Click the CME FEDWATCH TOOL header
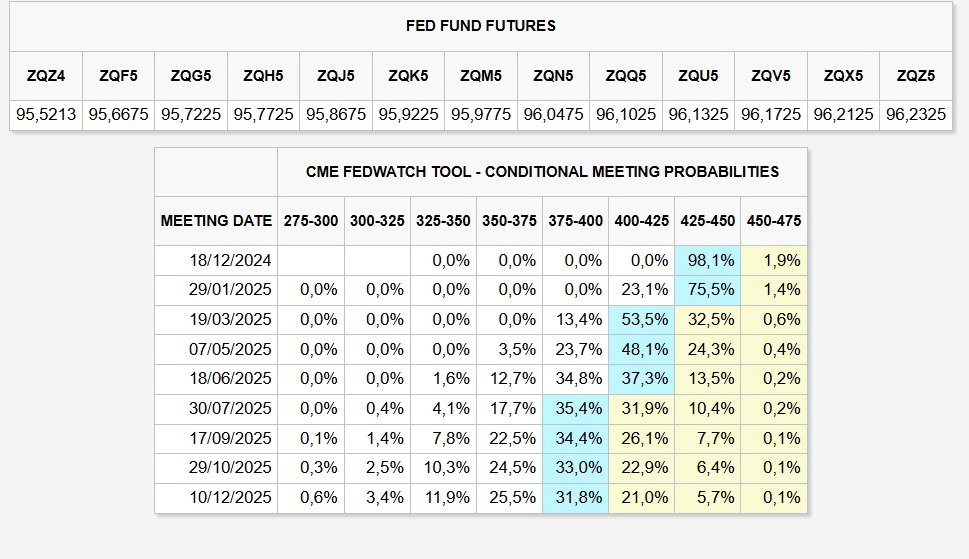Image resolution: width=969 pixels, height=559 pixels. click(x=542, y=171)
